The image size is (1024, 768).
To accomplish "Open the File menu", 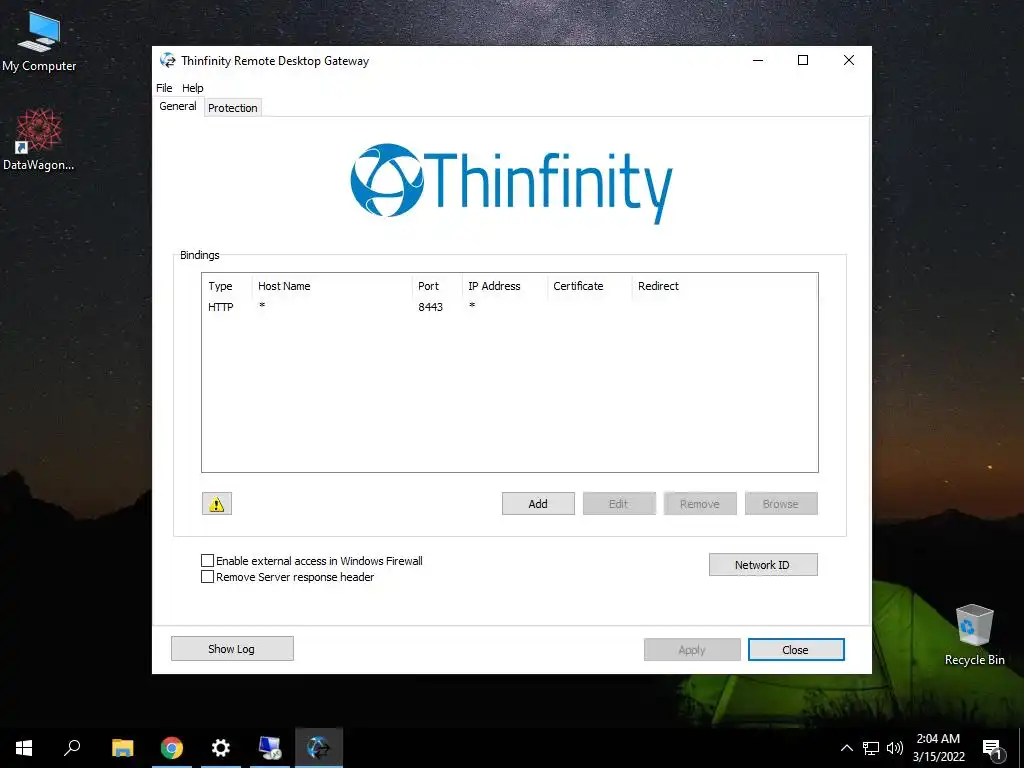I will (164, 88).
